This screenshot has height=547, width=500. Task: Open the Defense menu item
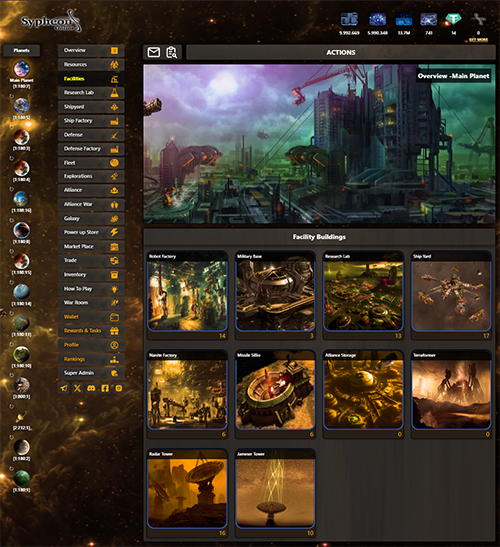[x=91, y=135]
